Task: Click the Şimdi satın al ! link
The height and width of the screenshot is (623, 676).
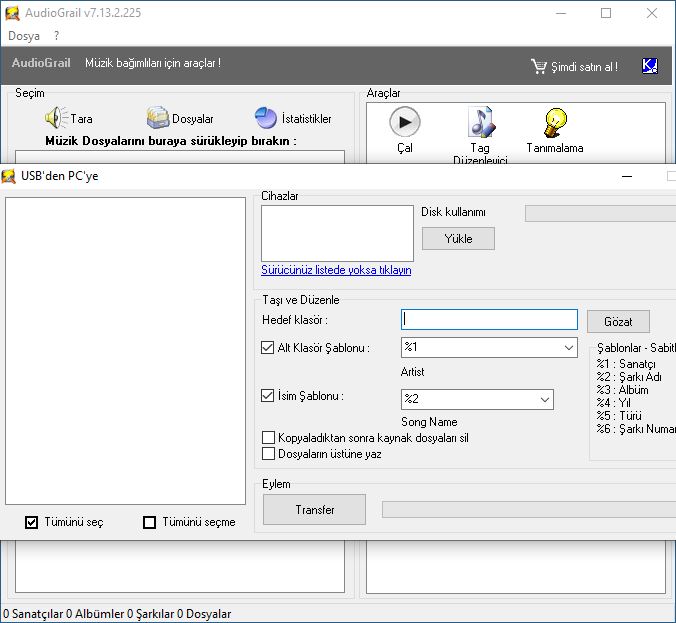Action: pyautogui.click(x=585, y=67)
